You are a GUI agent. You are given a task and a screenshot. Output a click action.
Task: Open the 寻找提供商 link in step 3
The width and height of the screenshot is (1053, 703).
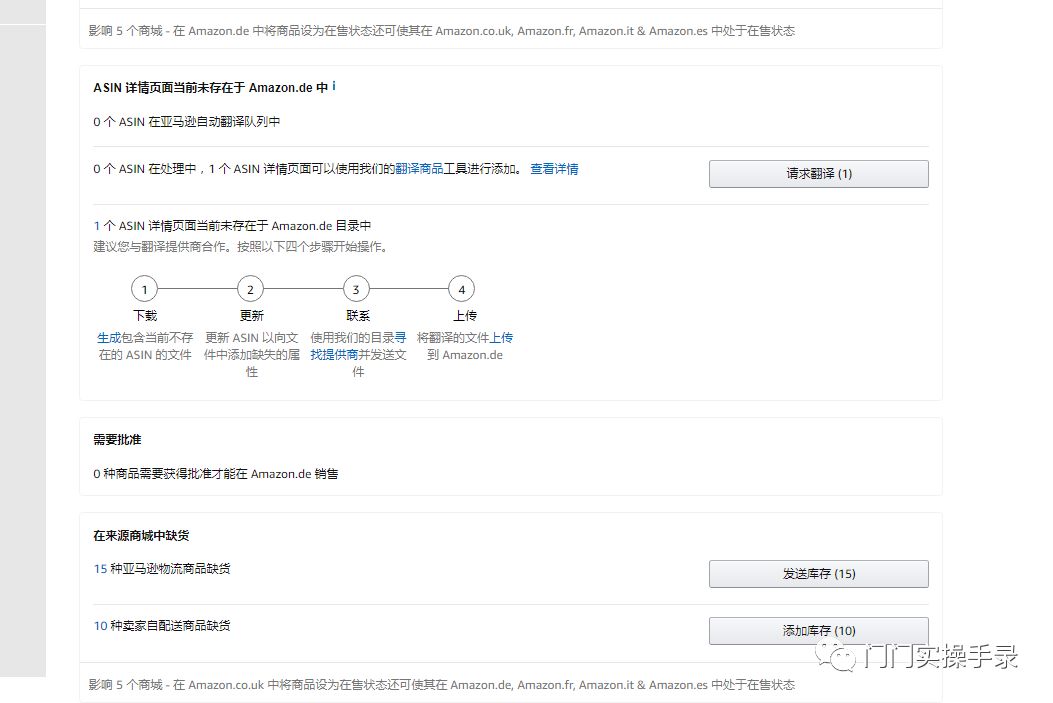pos(358,346)
